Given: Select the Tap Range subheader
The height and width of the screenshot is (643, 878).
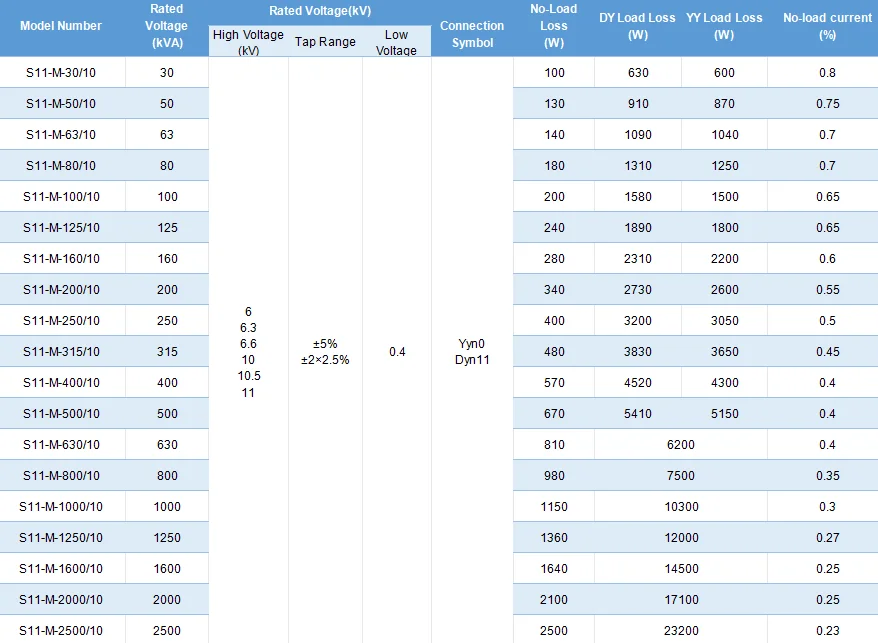Looking at the screenshot, I should point(325,42).
